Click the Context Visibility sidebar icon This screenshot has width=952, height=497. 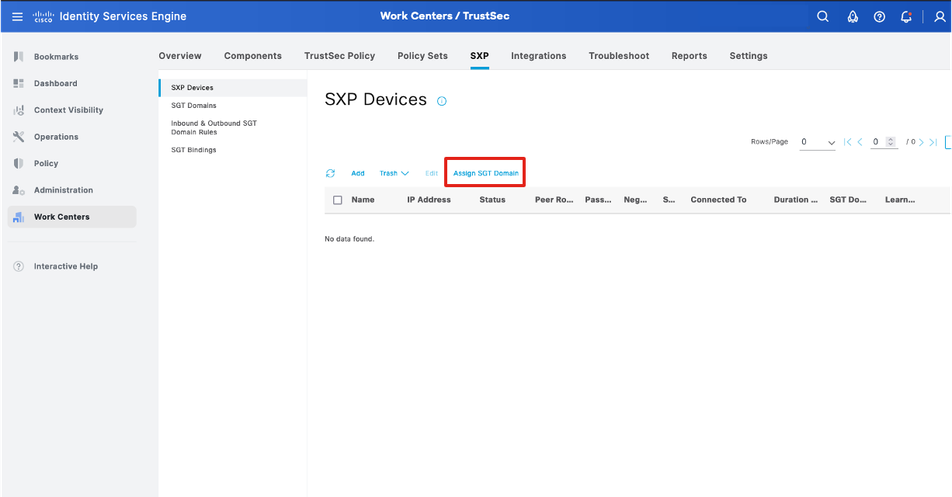click(x=18, y=110)
